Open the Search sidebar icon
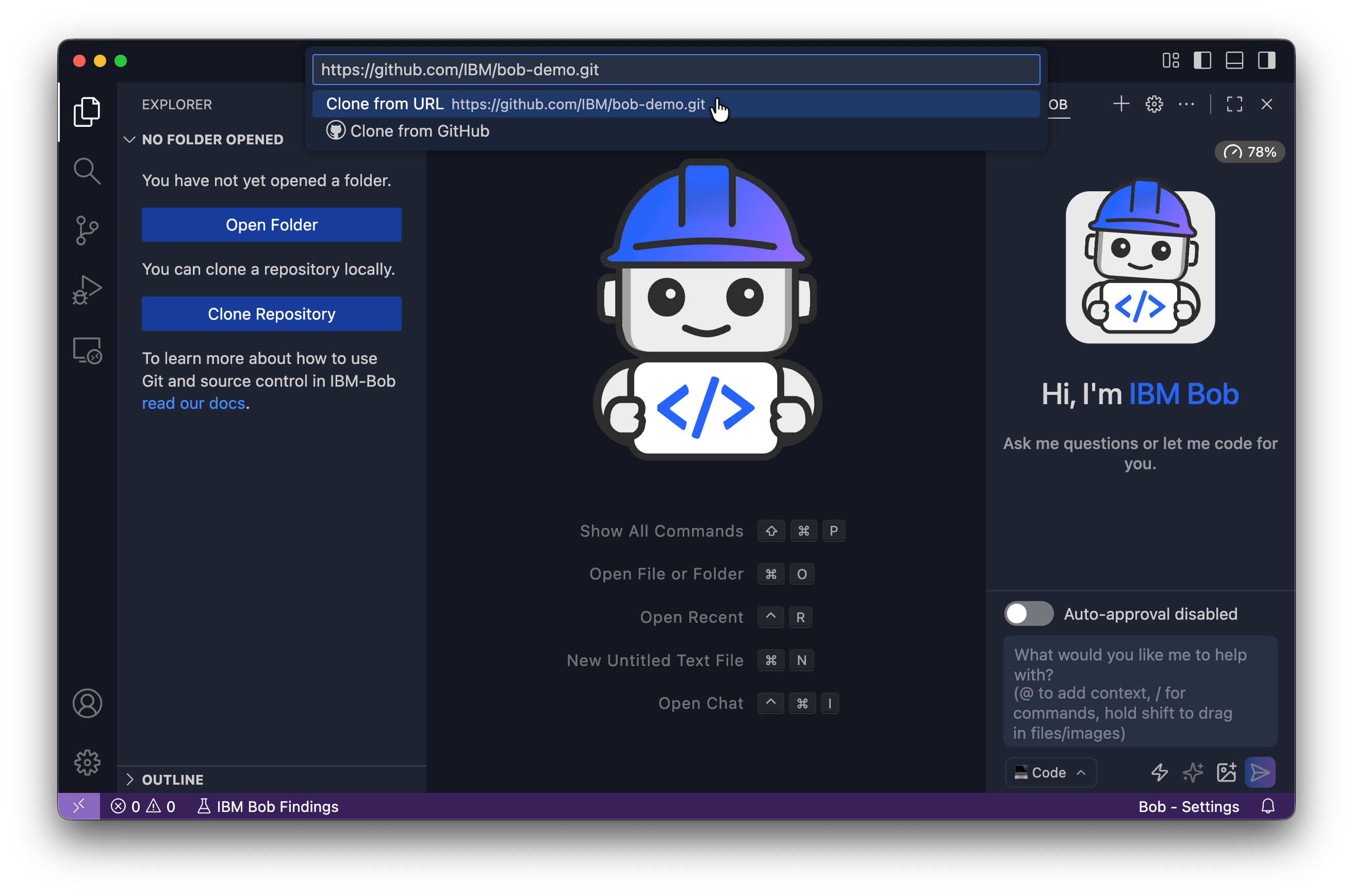The width and height of the screenshot is (1353, 896). pos(87,171)
